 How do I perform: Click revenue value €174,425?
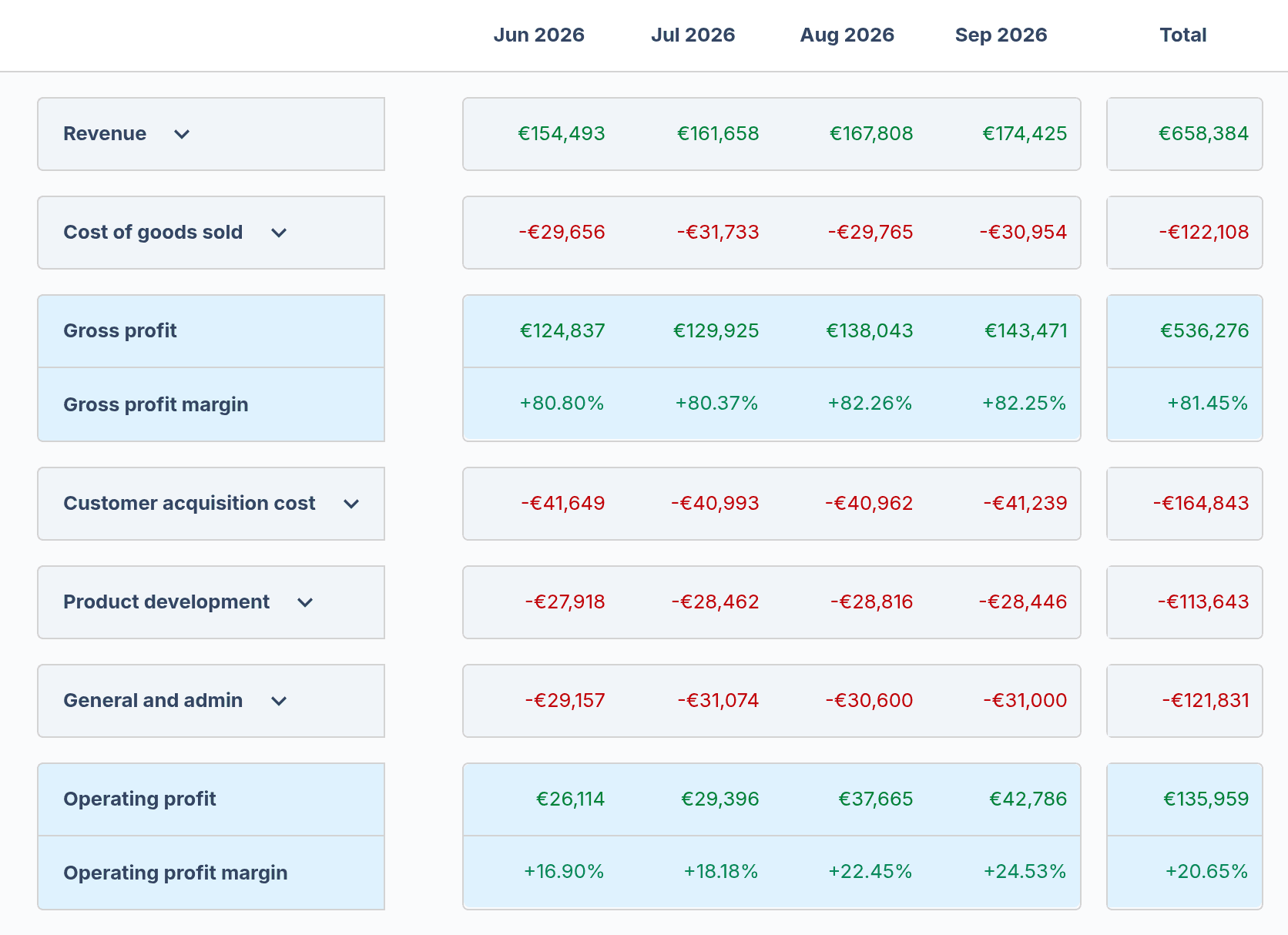point(1025,133)
